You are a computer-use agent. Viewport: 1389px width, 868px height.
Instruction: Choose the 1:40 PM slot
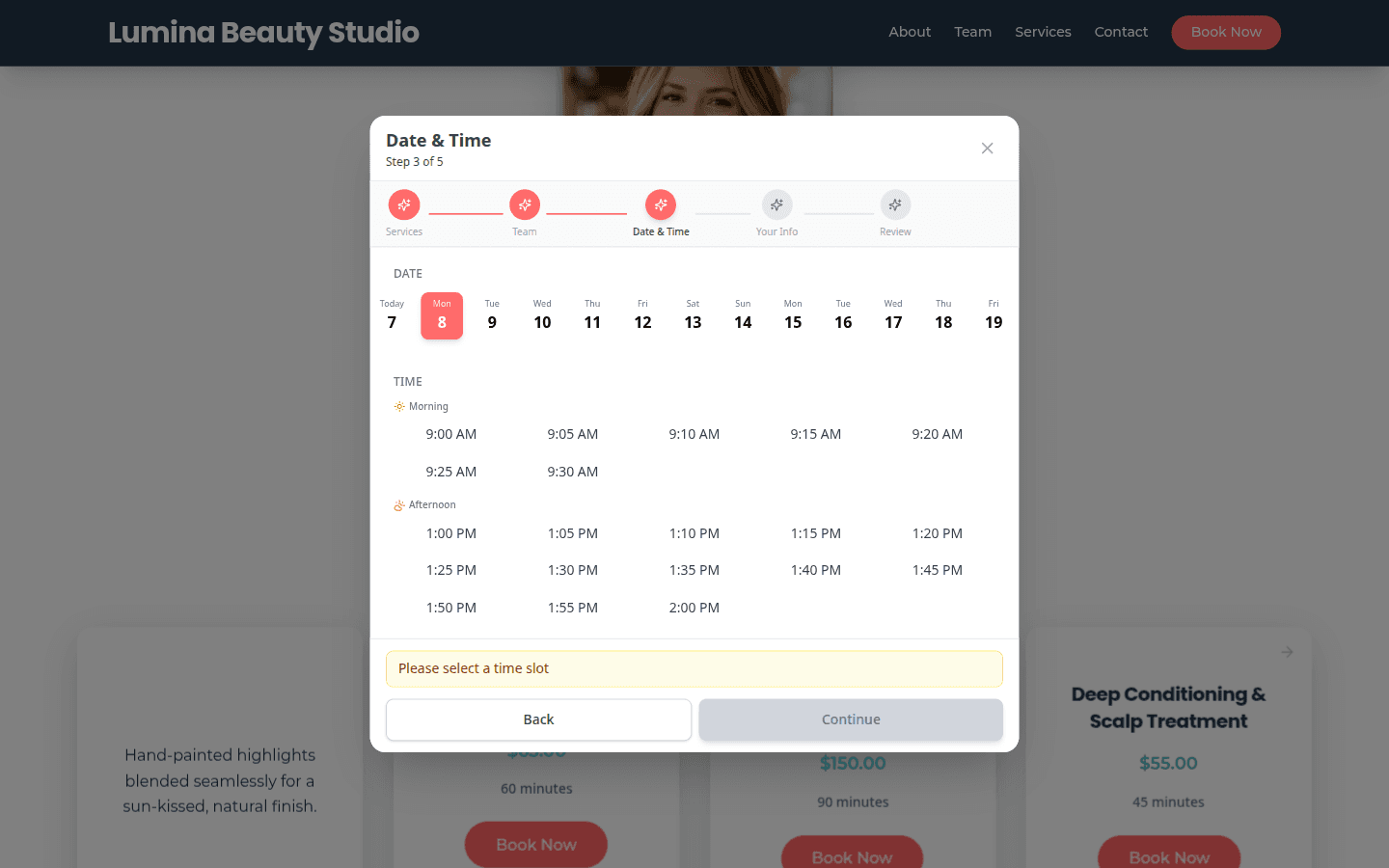816,570
